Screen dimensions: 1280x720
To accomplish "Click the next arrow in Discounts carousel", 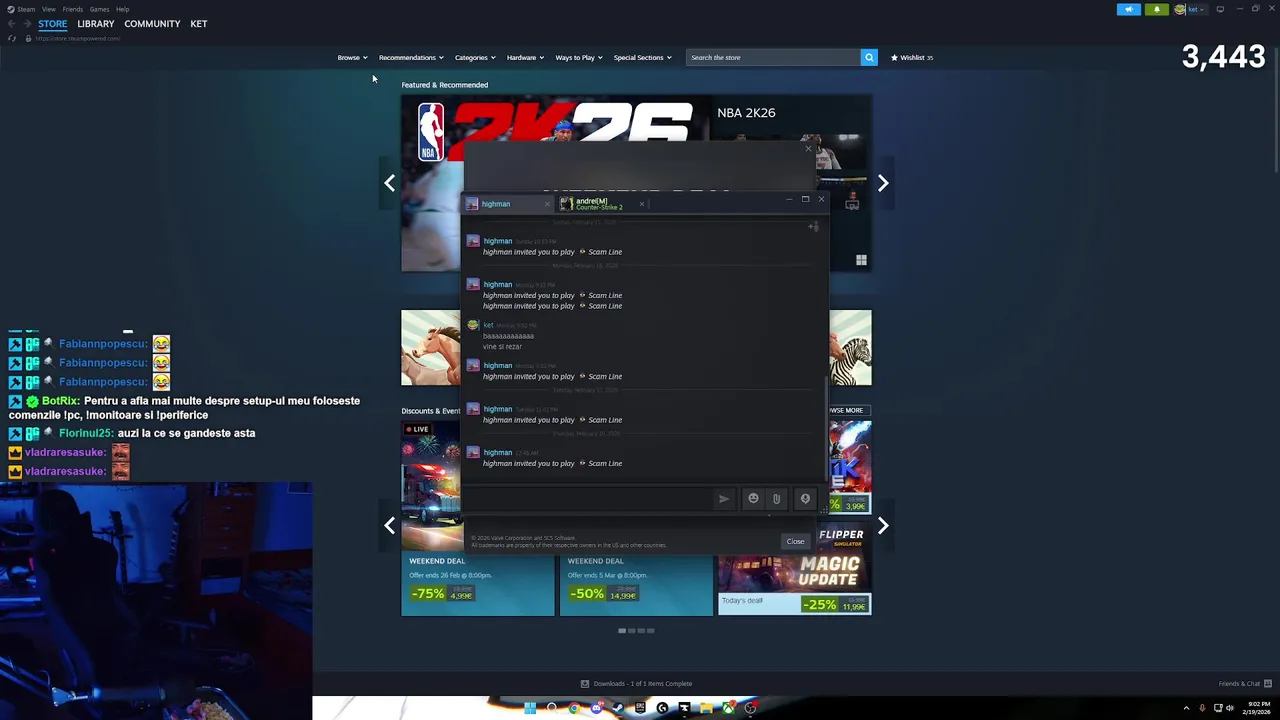I will (883, 525).
